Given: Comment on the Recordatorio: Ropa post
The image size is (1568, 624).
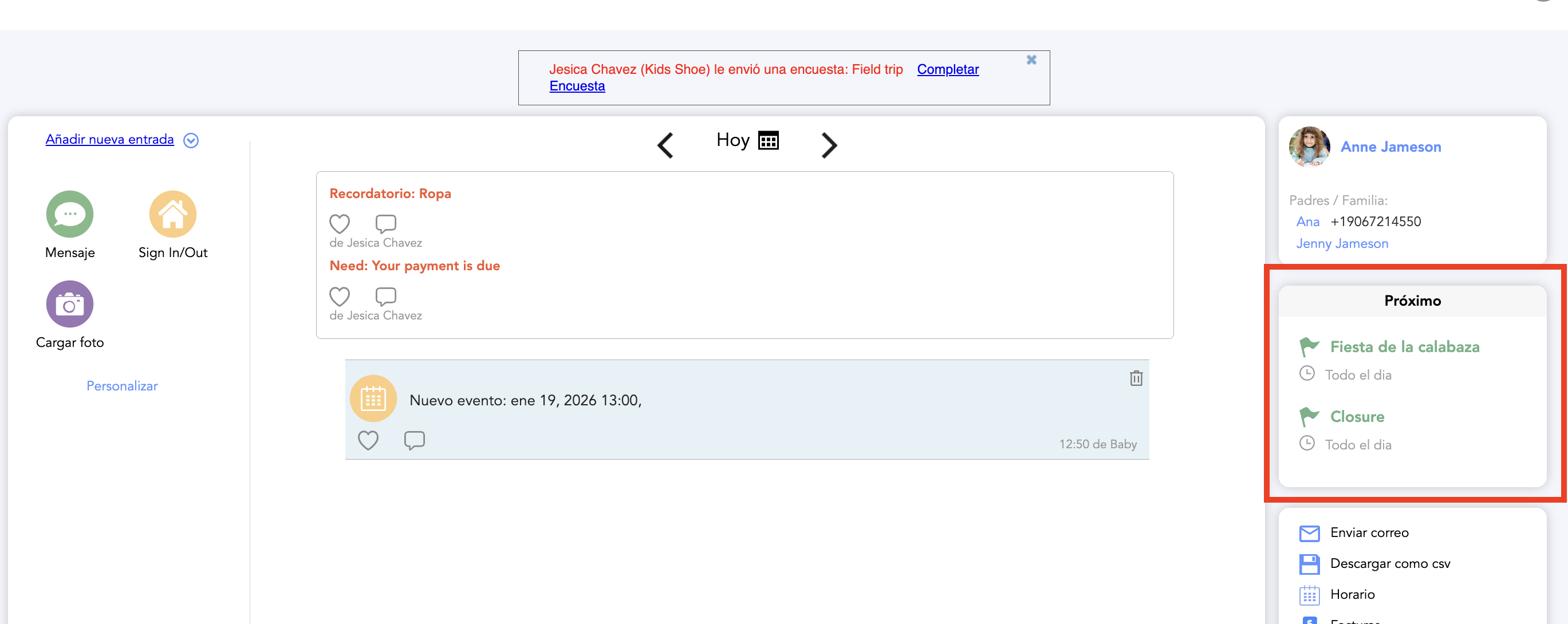Looking at the screenshot, I should 385,224.
